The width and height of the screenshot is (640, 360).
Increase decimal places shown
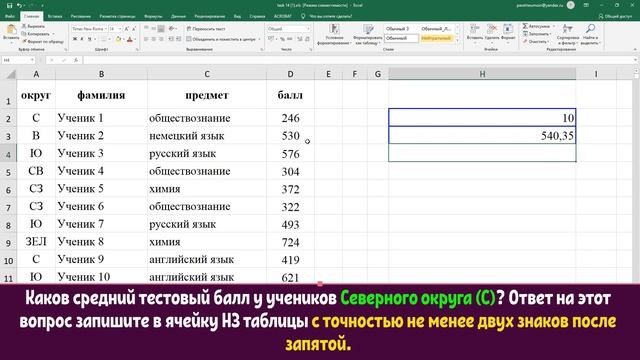coord(299,39)
